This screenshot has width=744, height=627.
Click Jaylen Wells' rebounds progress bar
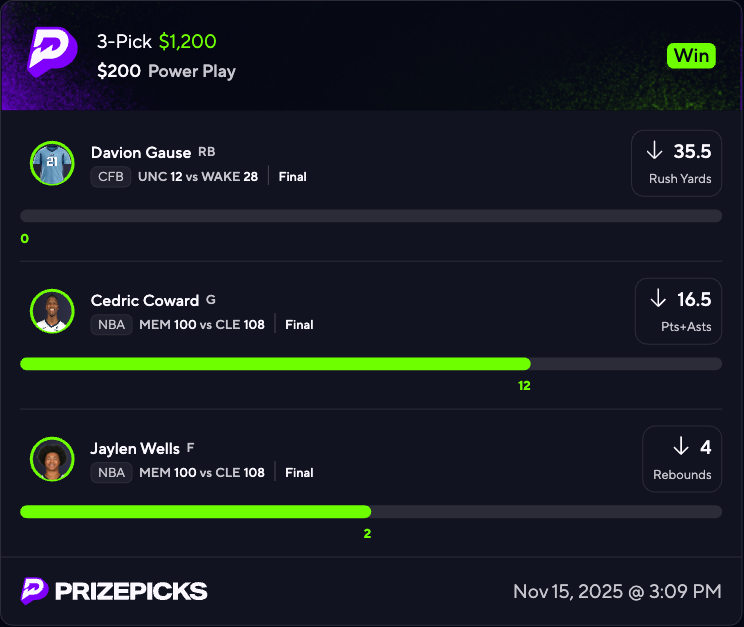371,512
